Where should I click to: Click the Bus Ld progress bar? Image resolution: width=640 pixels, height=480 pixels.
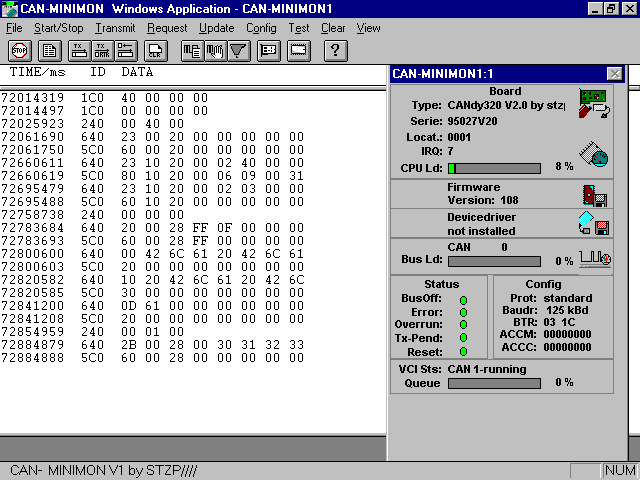tap(494, 261)
